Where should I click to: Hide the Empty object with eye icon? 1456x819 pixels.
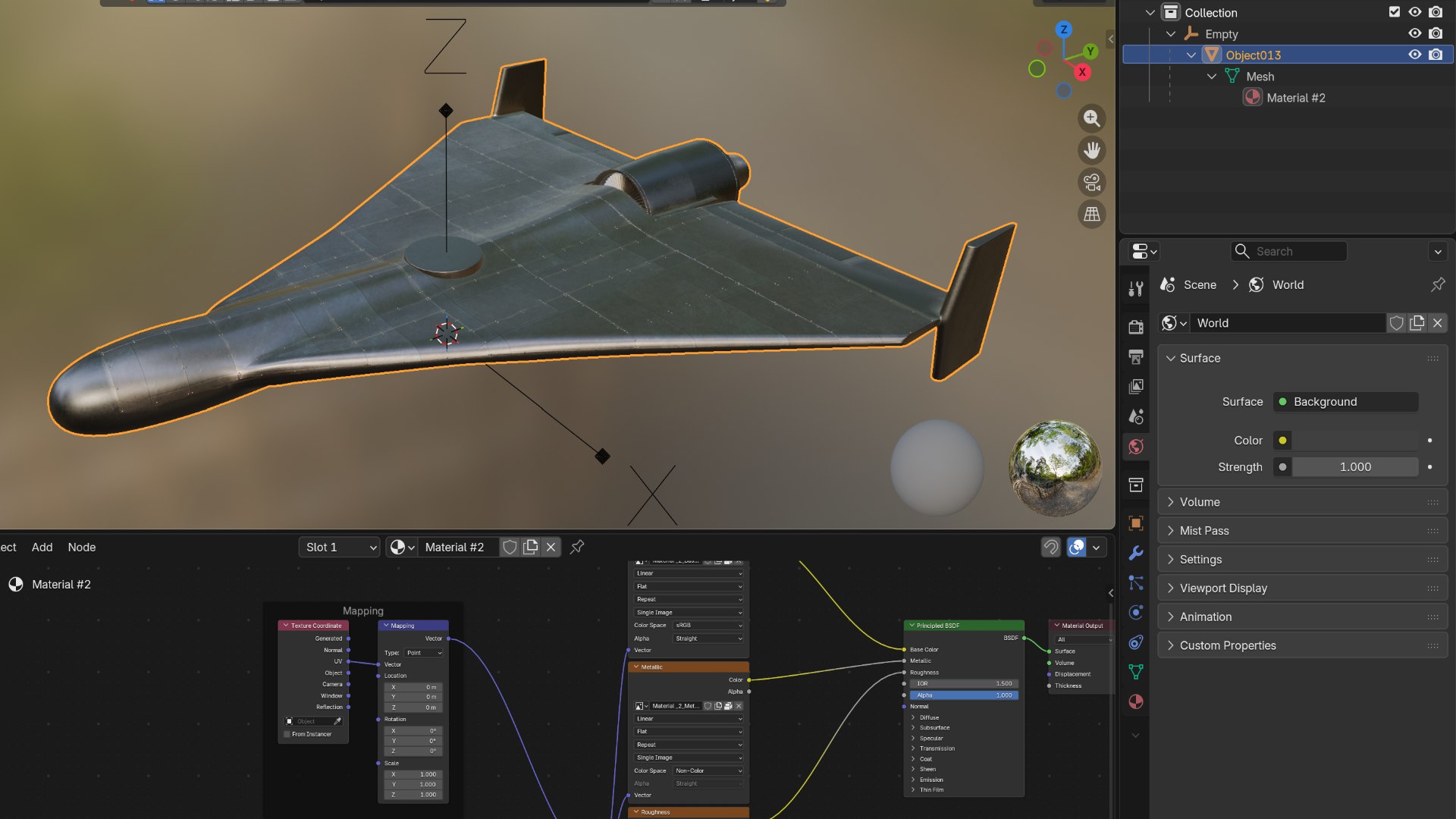[1415, 33]
